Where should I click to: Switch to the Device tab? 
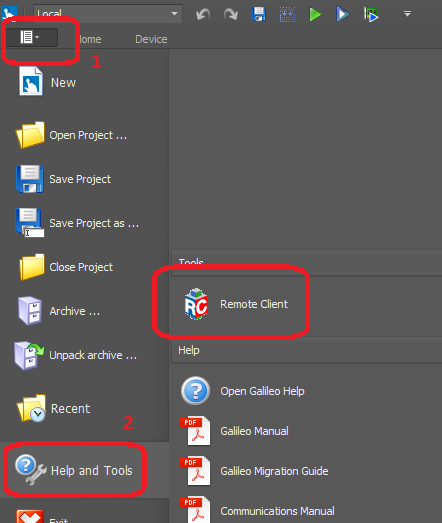pyautogui.click(x=151, y=39)
